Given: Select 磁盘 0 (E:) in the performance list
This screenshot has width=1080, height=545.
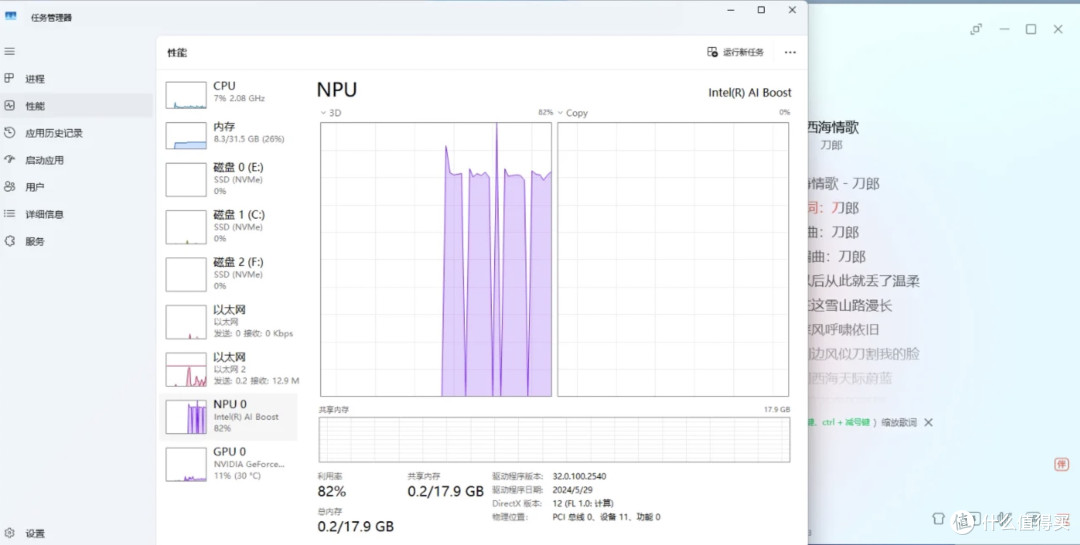Looking at the screenshot, I should coord(229,179).
